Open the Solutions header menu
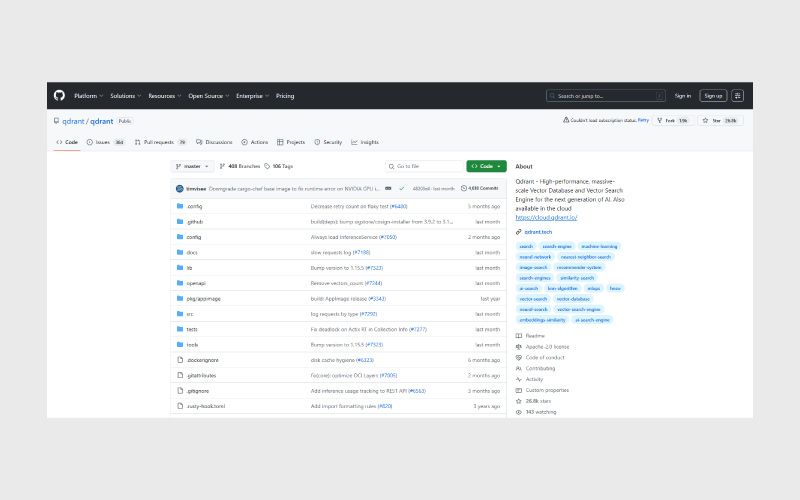Image resolution: width=800 pixels, height=500 pixels. (125, 96)
